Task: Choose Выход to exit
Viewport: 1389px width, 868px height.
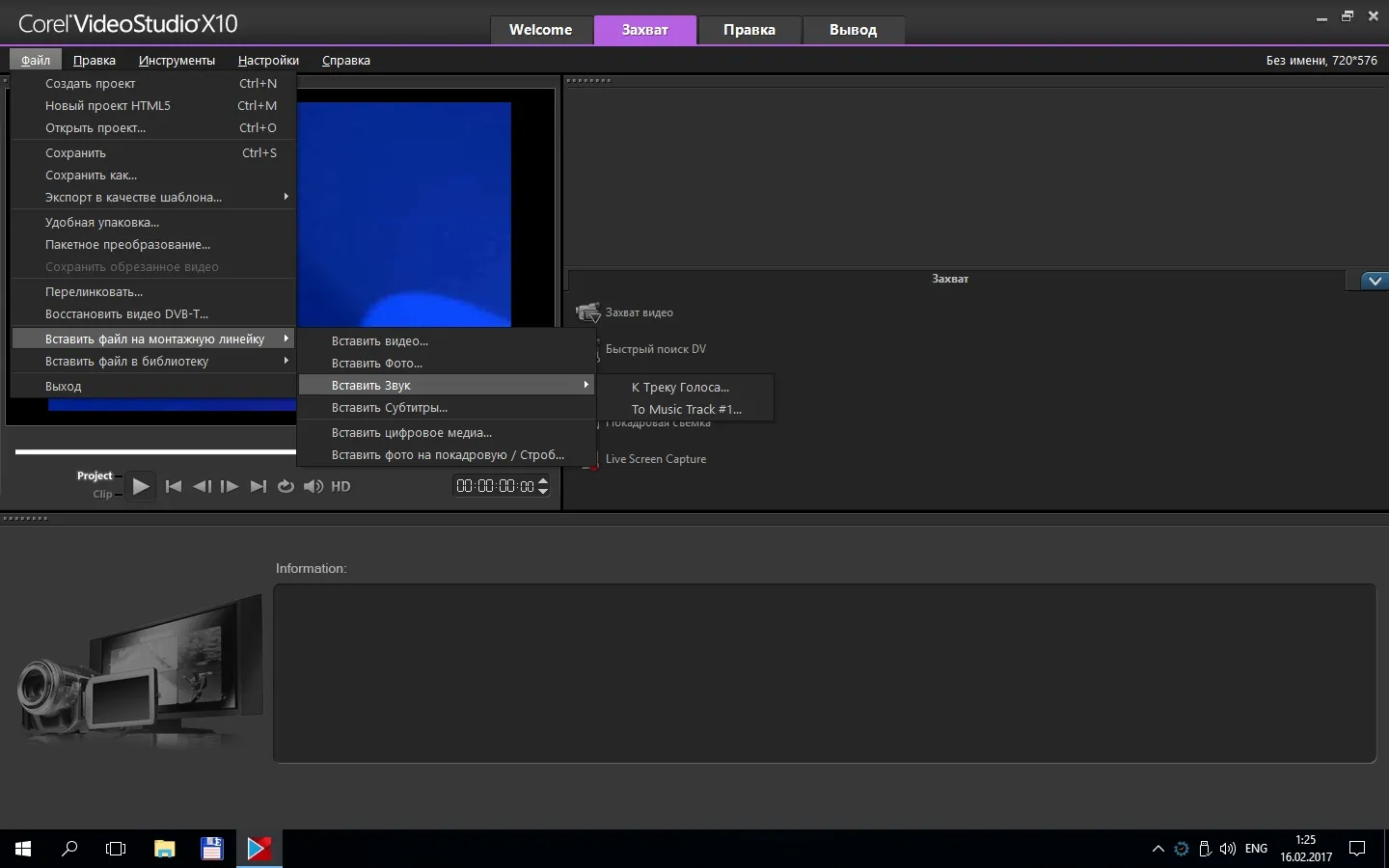Action: coord(153,386)
